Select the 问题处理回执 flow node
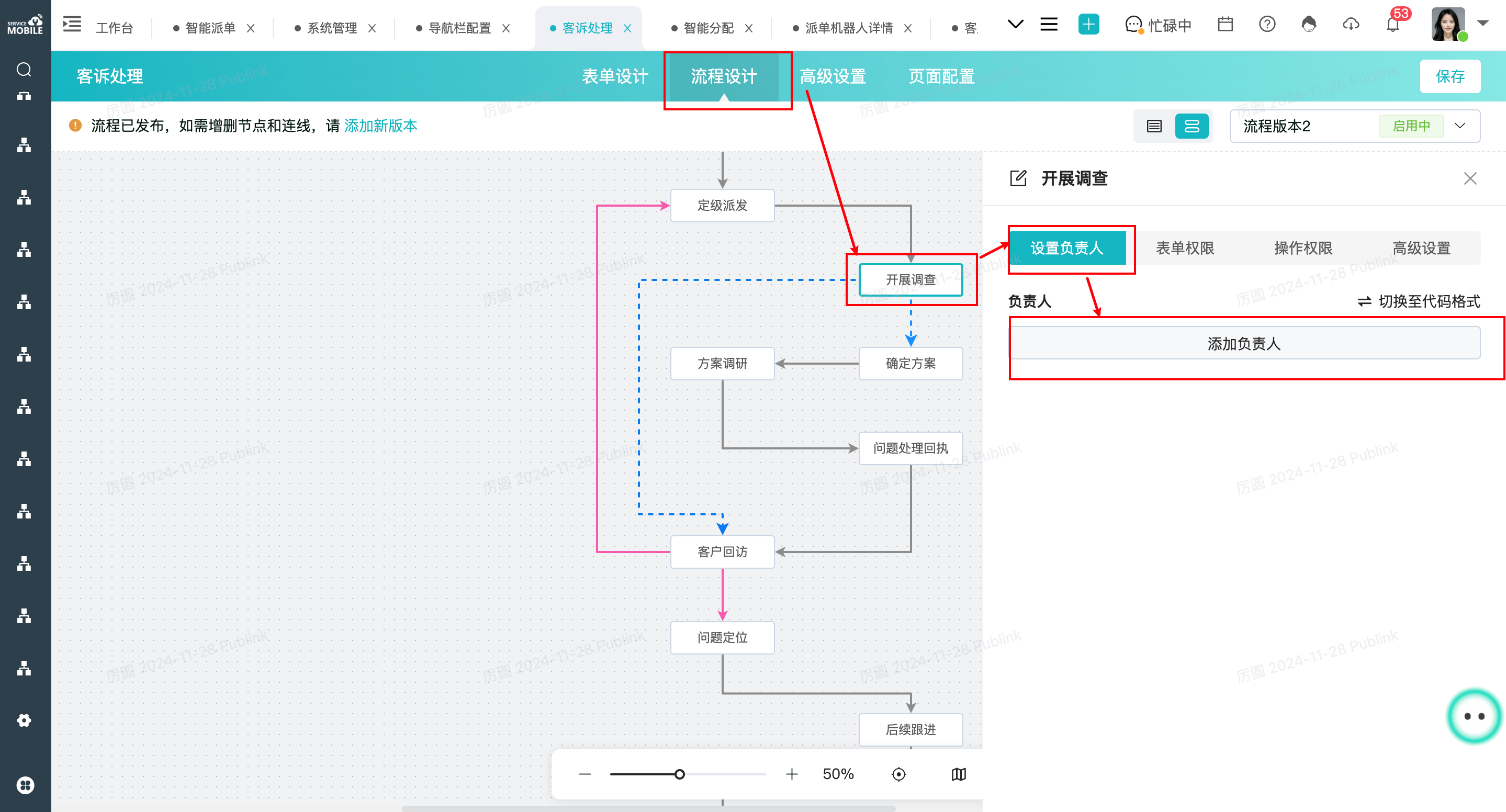This screenshot has height=812, width=1506. click(x=911, y=448)
